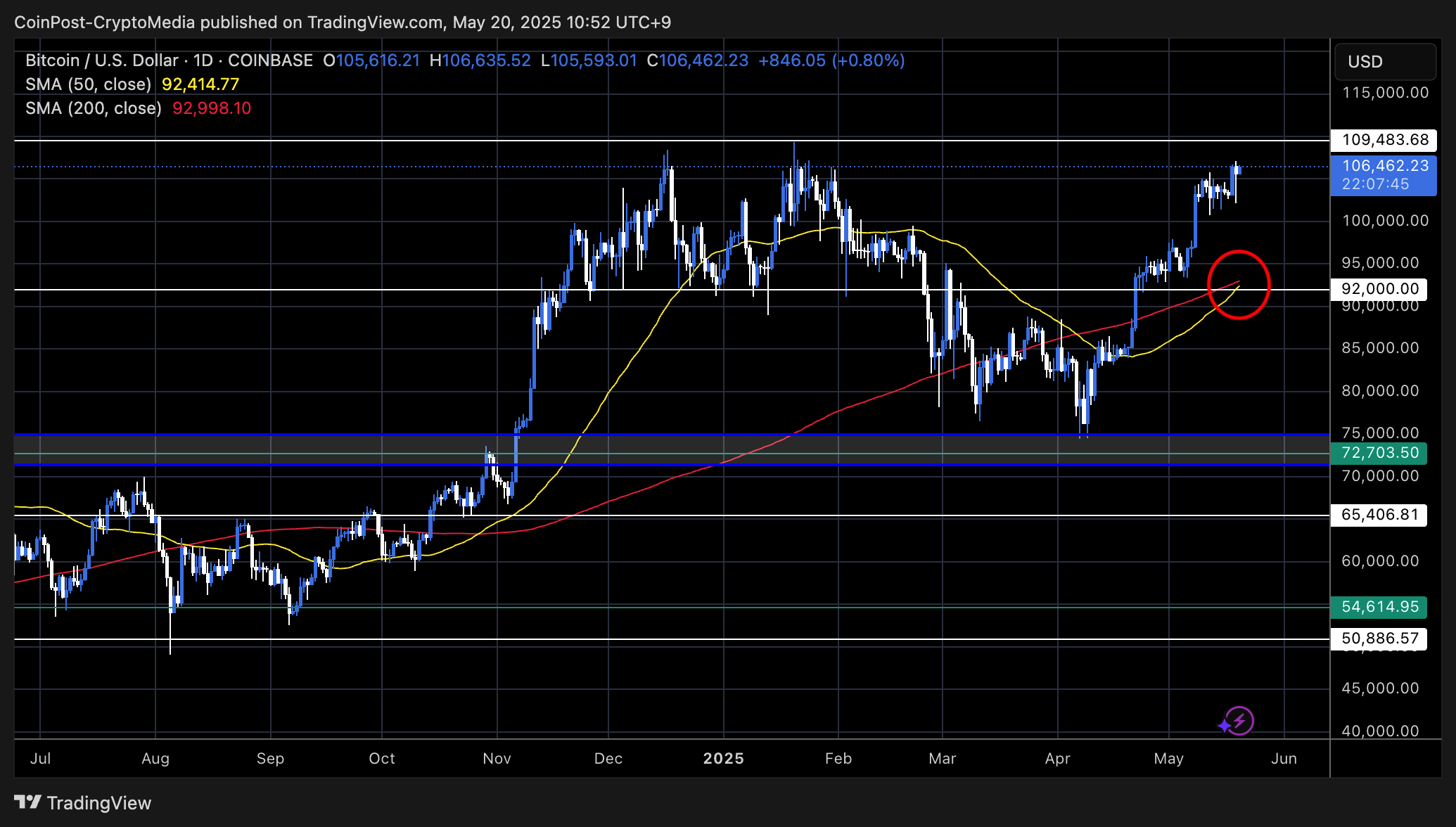The image size is (1456, 827).
Task: Click the green 72,703.50 price label
Action: pos(1379,453)
